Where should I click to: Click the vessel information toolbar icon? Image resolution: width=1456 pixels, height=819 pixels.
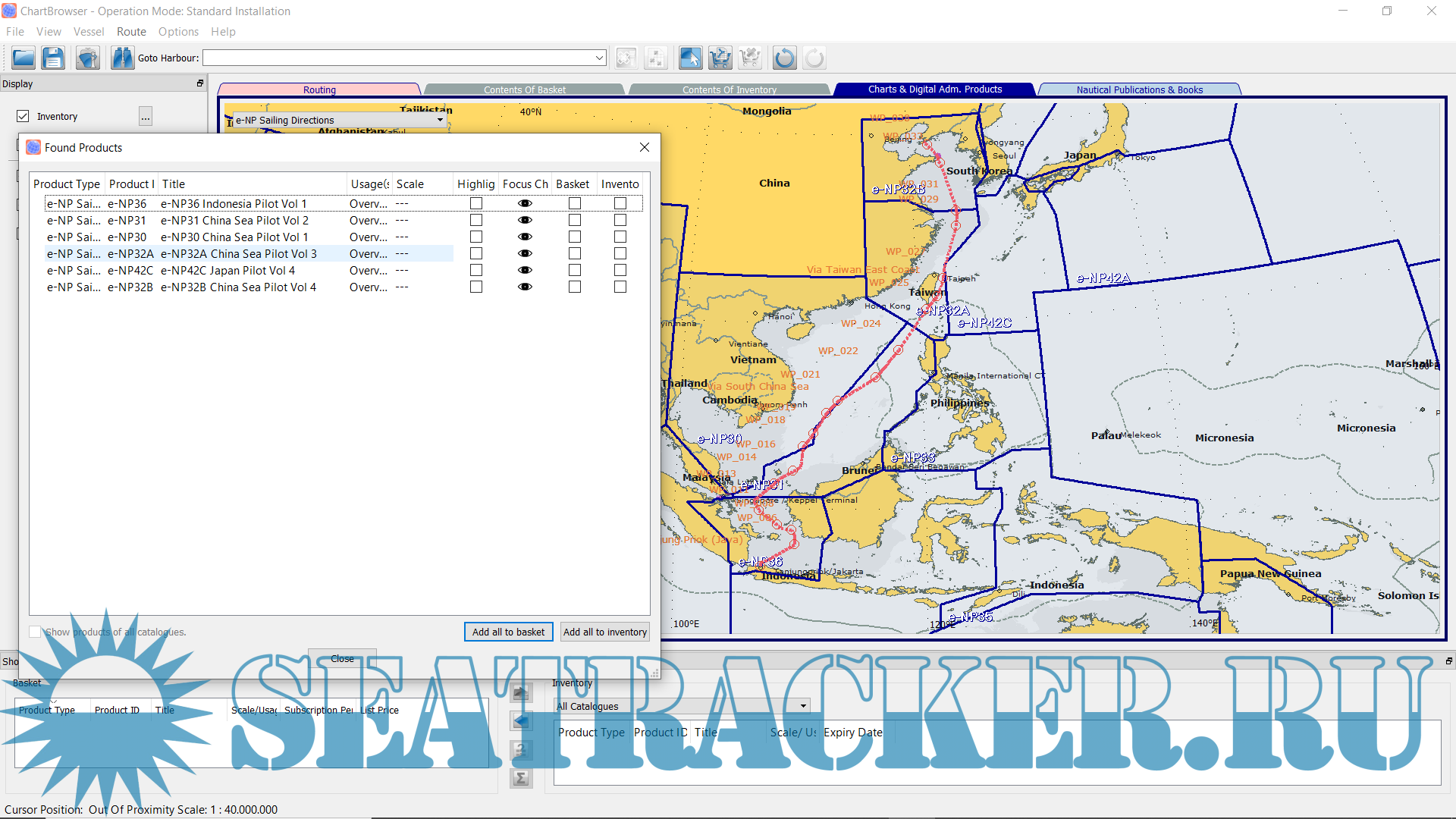[x=88, y=58]
